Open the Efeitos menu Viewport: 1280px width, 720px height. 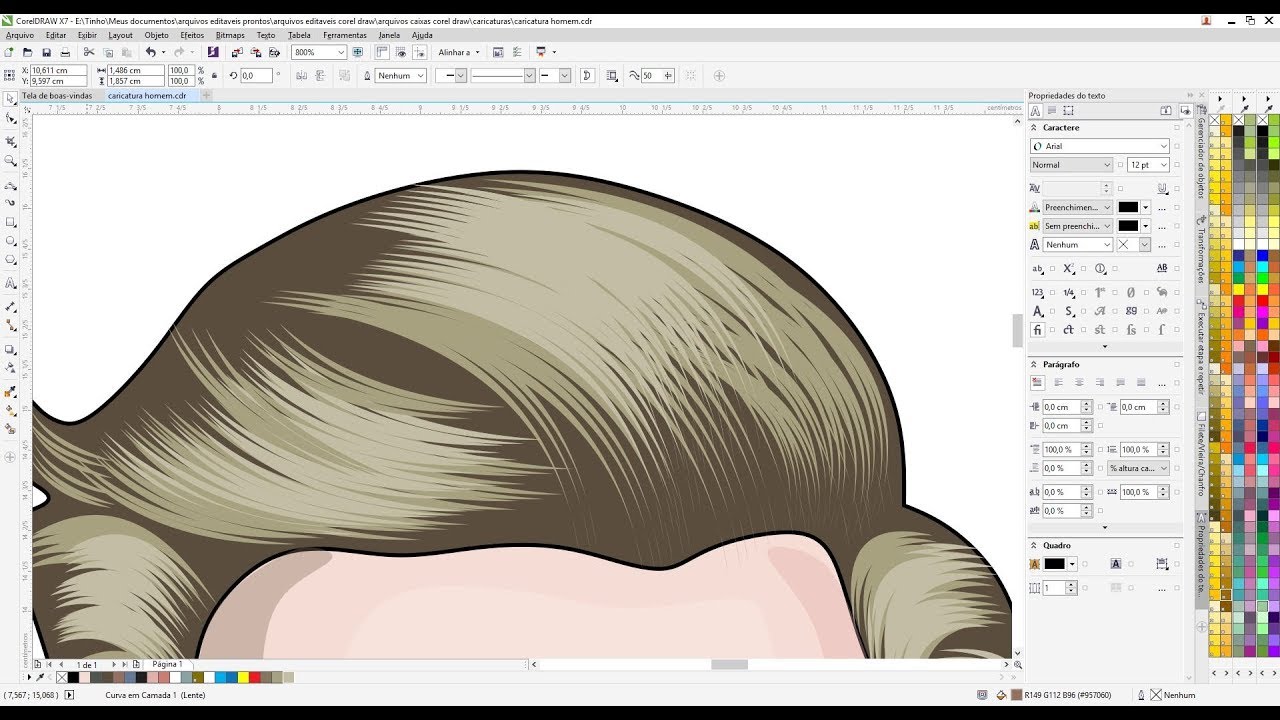(x=192, y=35)
